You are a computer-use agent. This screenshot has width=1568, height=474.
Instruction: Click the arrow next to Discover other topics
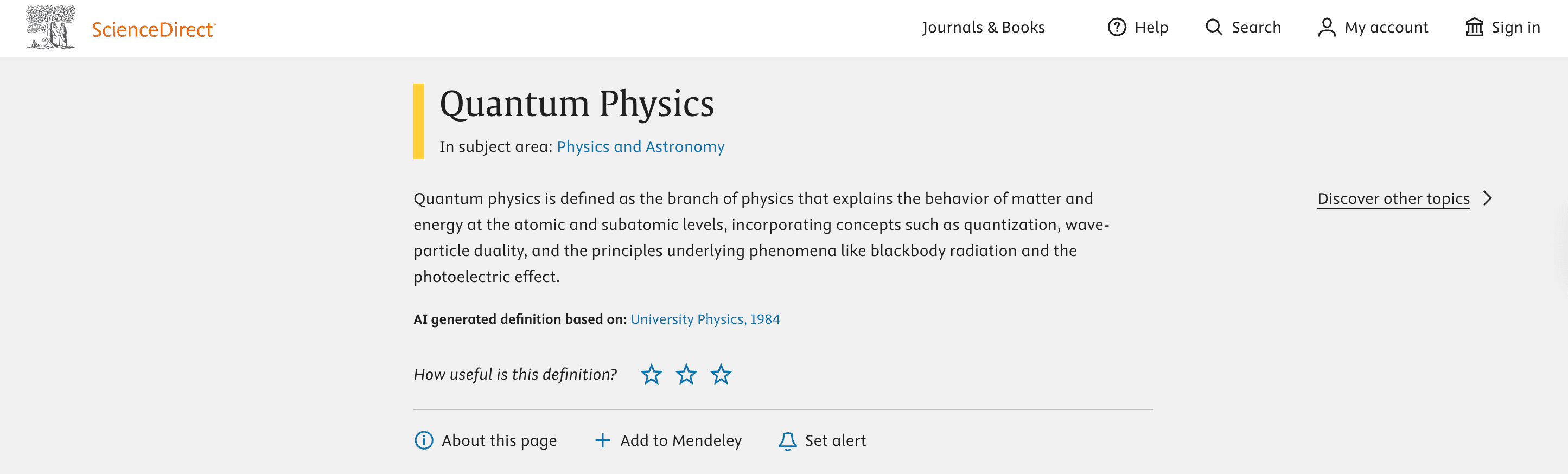tap(1488, 198)
